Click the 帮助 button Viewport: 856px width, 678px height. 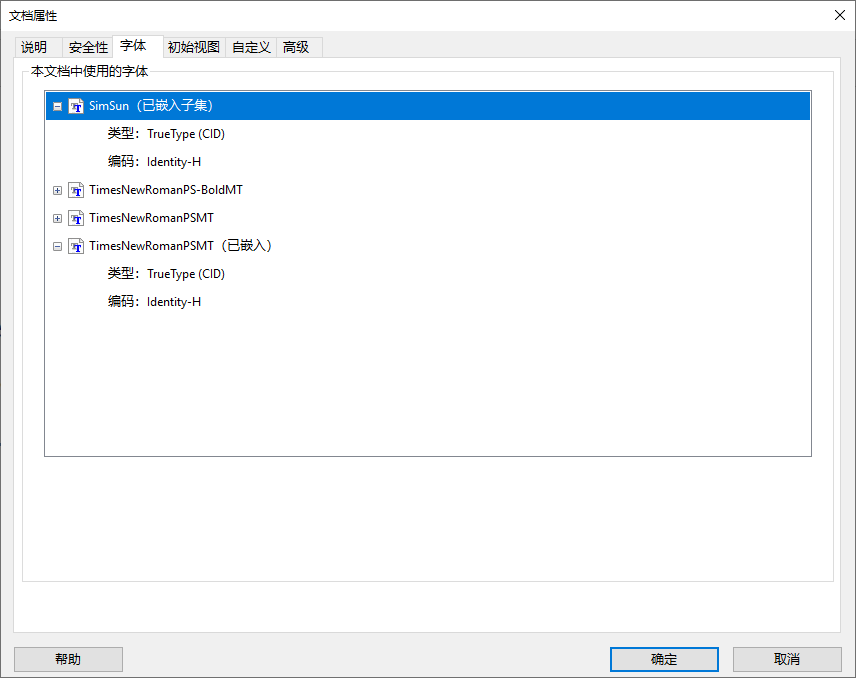coord(68,659)
